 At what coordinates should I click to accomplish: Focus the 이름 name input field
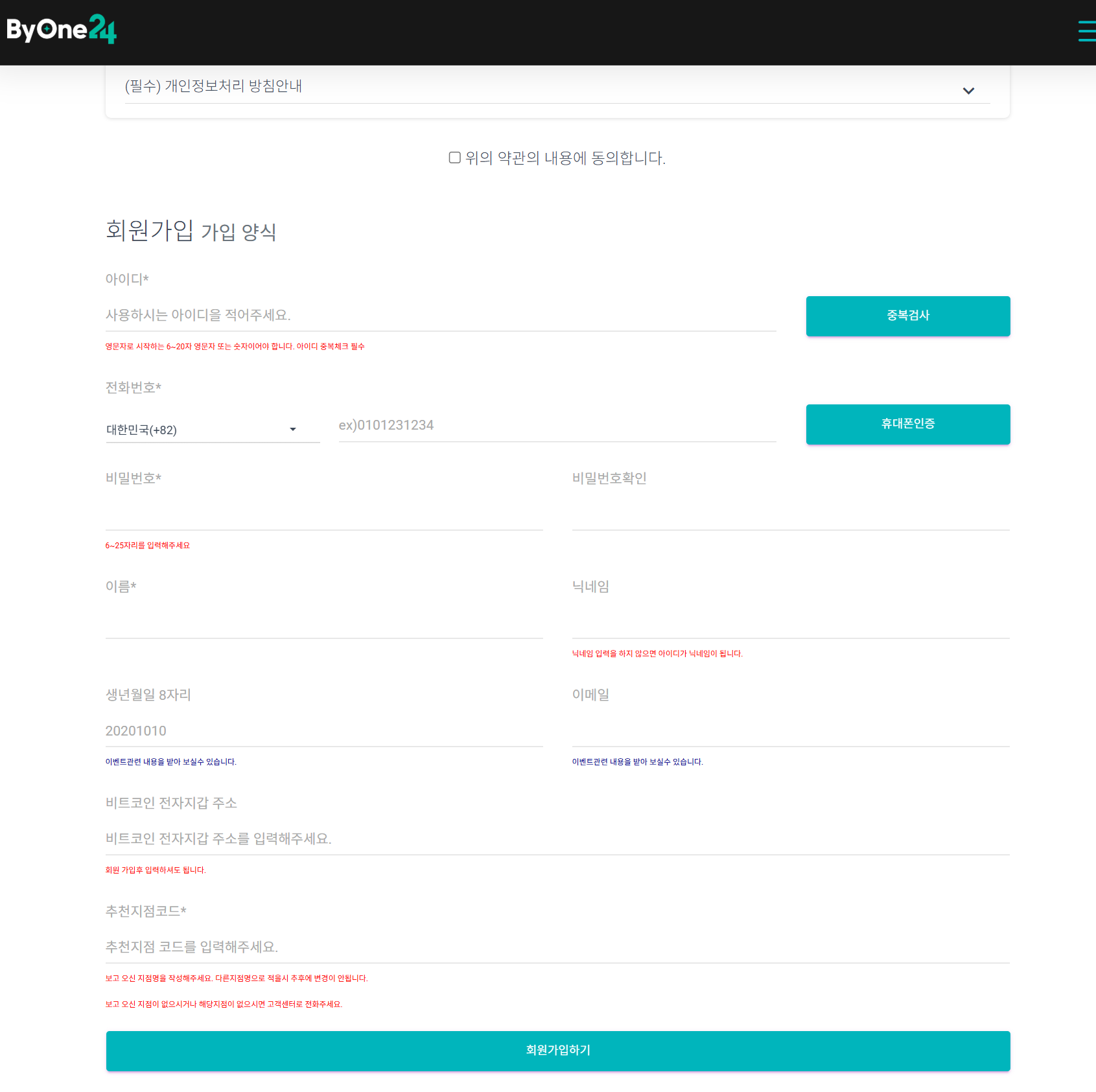pos(324,623)
